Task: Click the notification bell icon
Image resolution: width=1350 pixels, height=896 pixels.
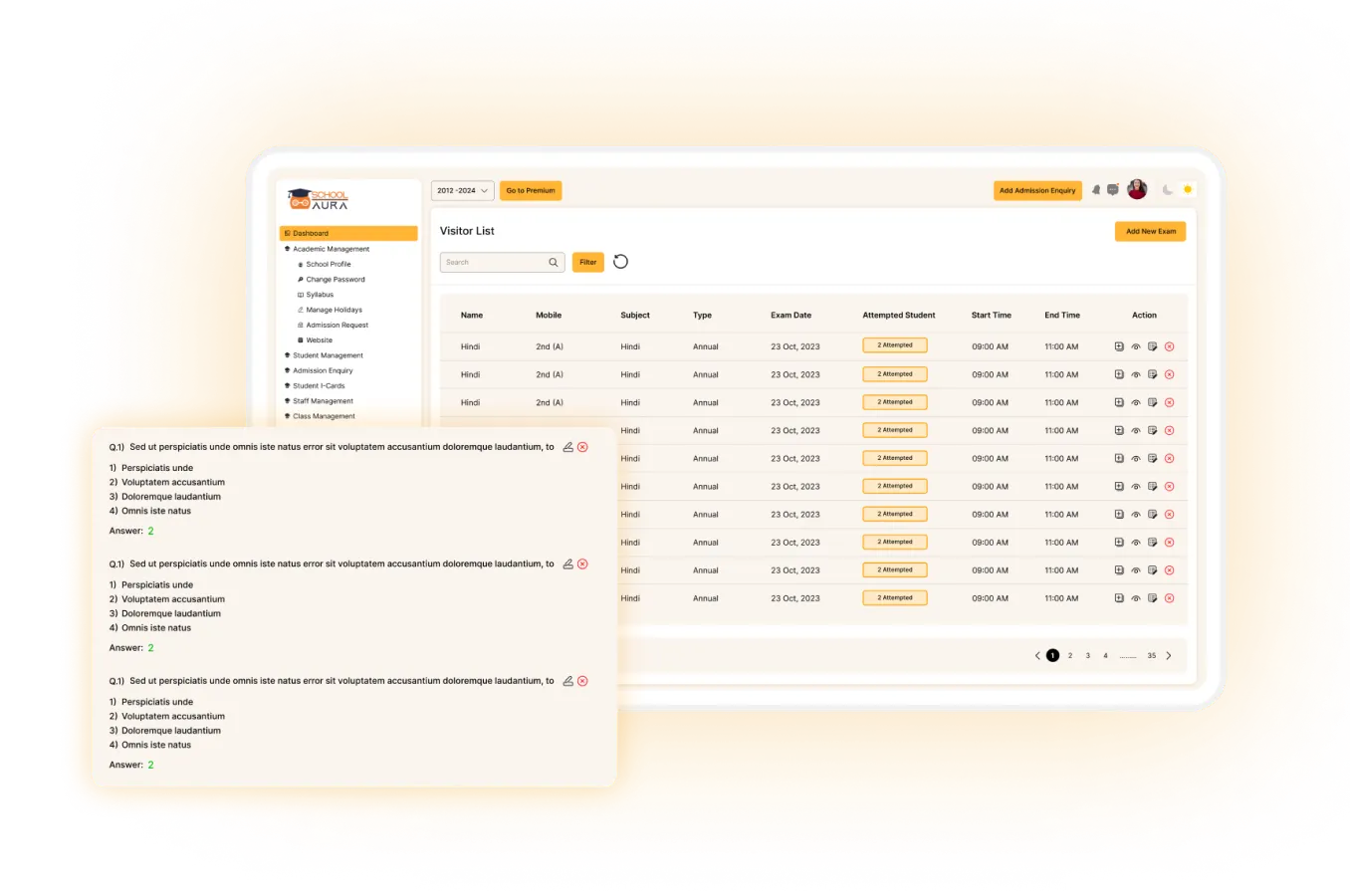Action: tap(1096, 190)
